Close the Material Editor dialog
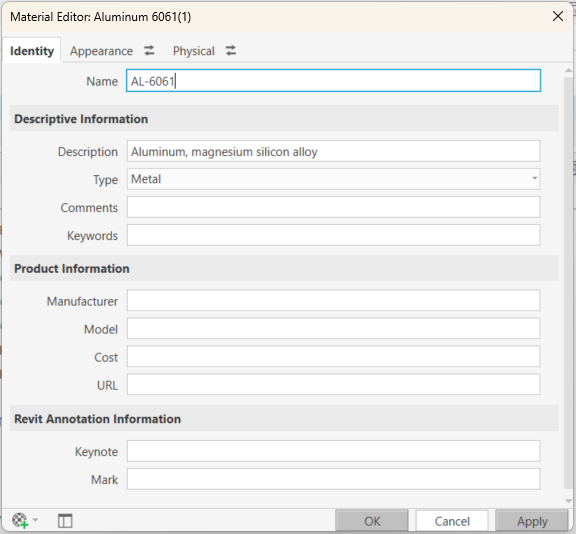Image resolution: width=576 pixels, height=534 pixels. [558, 16]
